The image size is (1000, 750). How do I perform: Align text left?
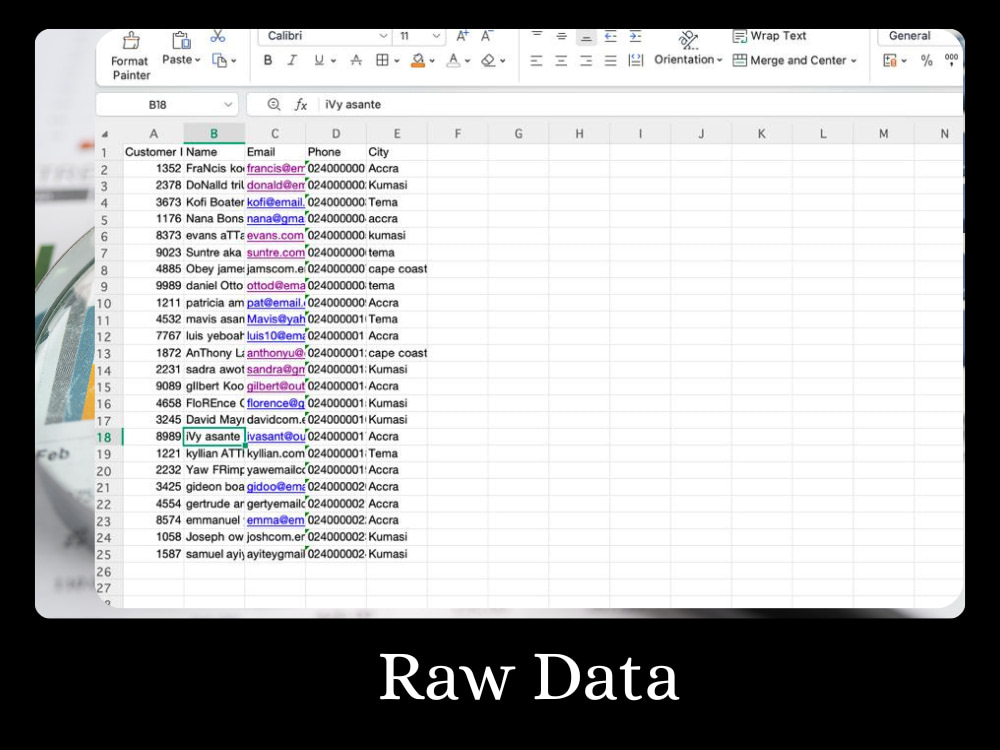536,61
